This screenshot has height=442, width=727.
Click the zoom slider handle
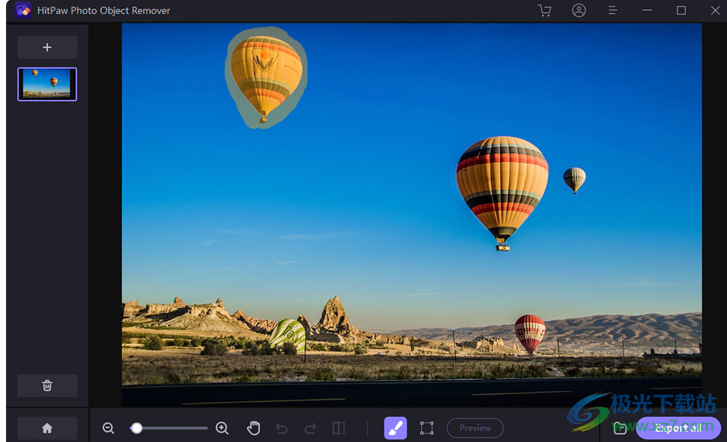[136, 428]
